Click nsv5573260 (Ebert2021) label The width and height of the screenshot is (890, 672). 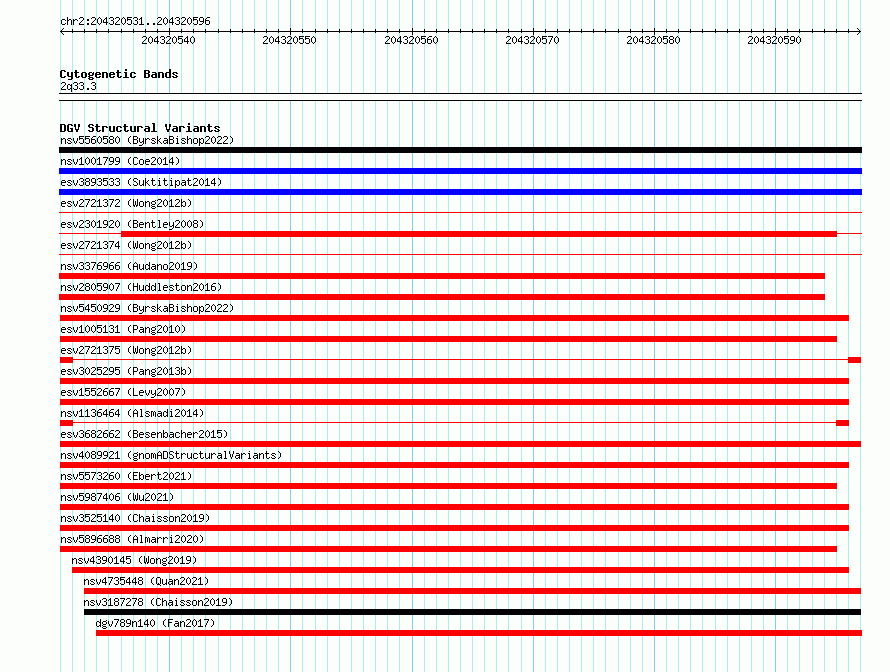tap(126, 476)
